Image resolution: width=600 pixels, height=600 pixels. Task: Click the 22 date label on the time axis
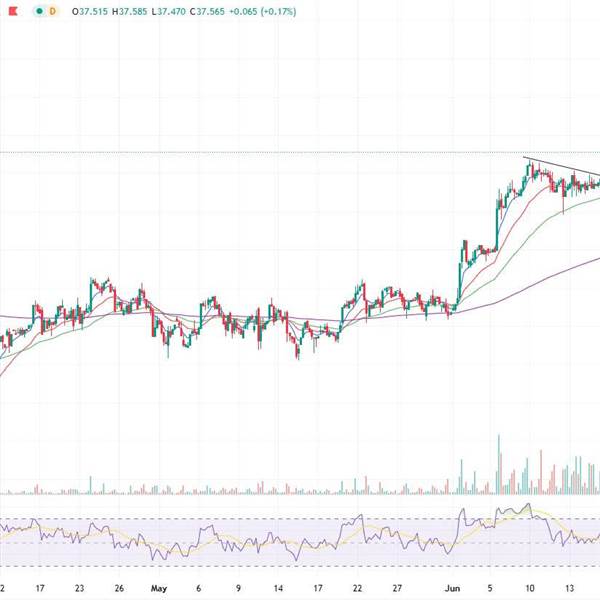pyautogui.click(x=357, y=588)
